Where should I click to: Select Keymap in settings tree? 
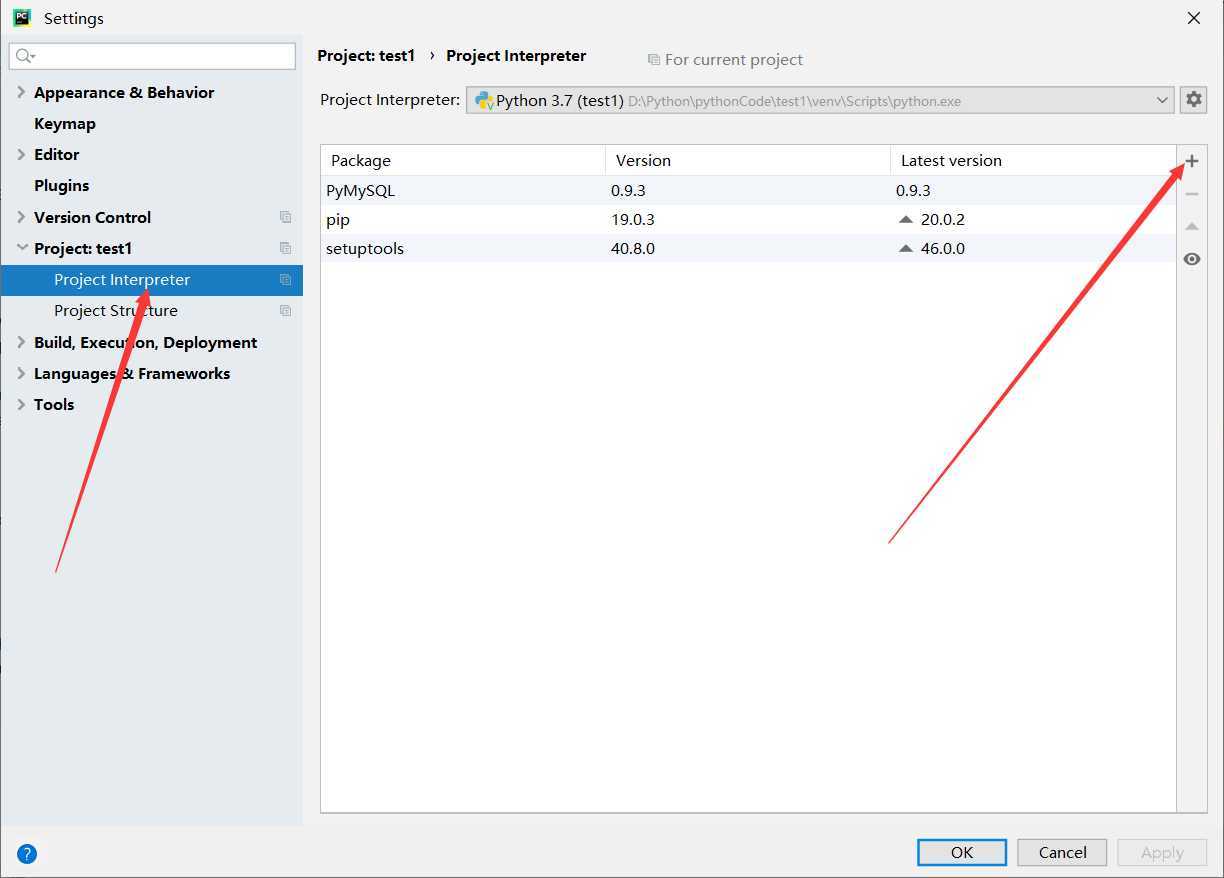coord(65,124)
